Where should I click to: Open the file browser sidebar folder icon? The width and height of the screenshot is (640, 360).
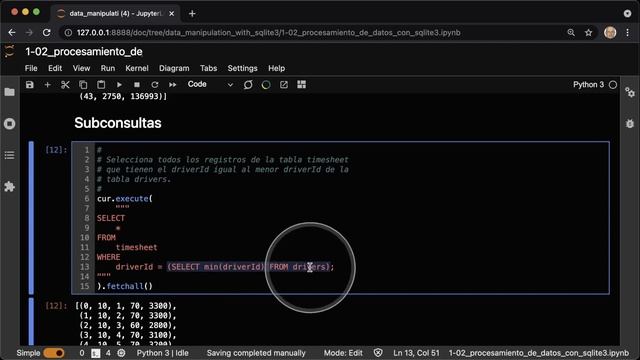pyautogui.click(x=9, y=92)
